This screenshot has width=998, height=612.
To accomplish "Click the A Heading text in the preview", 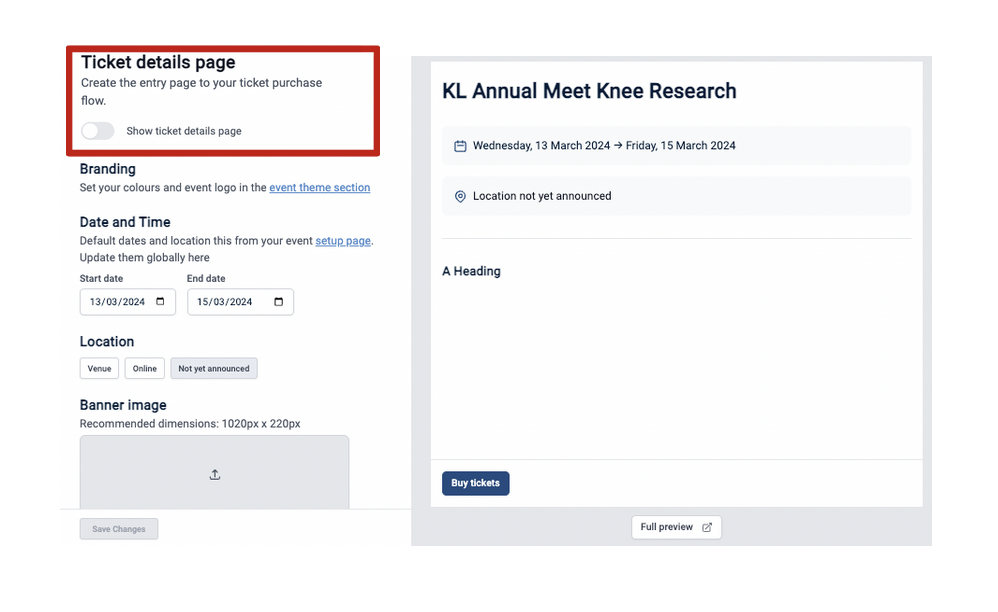I will click(471, 271).
